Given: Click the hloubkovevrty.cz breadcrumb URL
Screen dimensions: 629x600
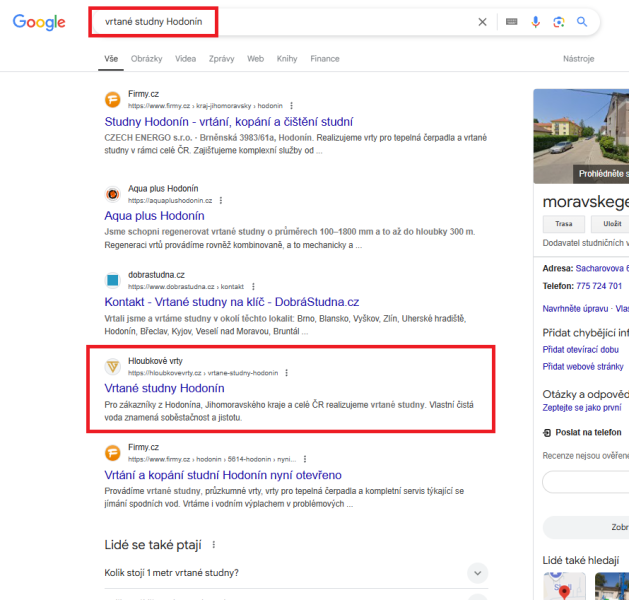Looking at the screenshot, I should pos(203,373).
